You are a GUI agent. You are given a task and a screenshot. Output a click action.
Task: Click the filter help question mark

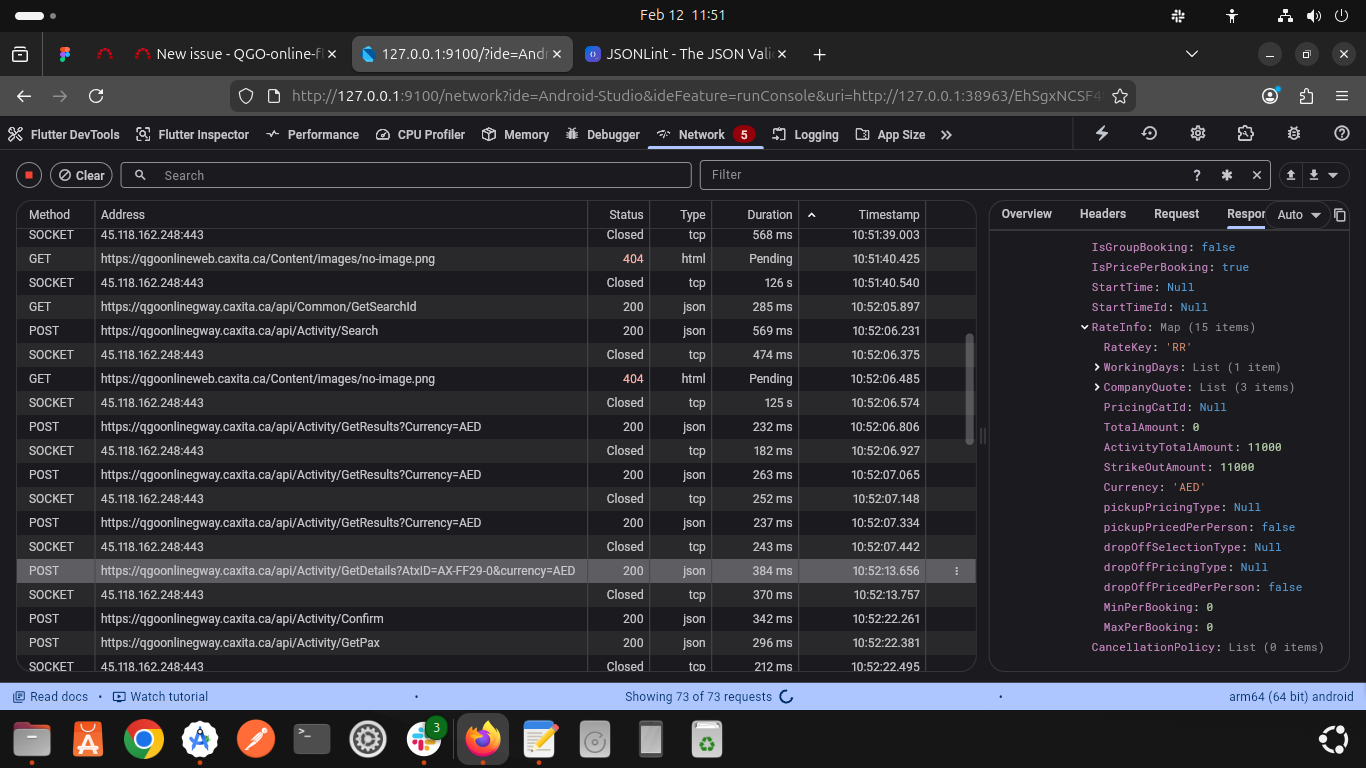click(x=1197, y=175)
